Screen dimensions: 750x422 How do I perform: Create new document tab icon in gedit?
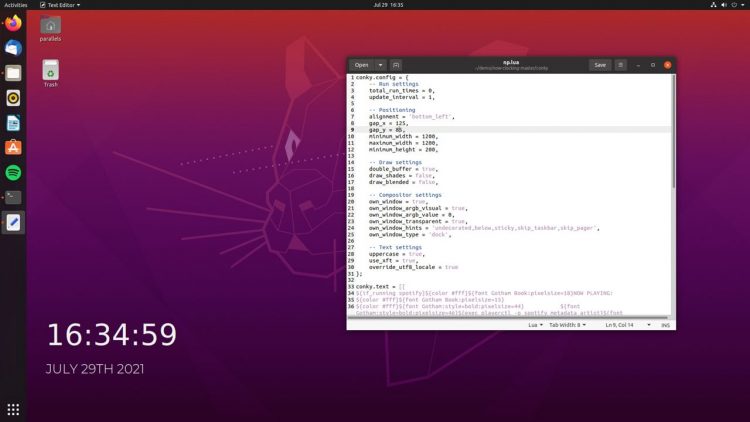pyautogui.click(x=396, y=65)
